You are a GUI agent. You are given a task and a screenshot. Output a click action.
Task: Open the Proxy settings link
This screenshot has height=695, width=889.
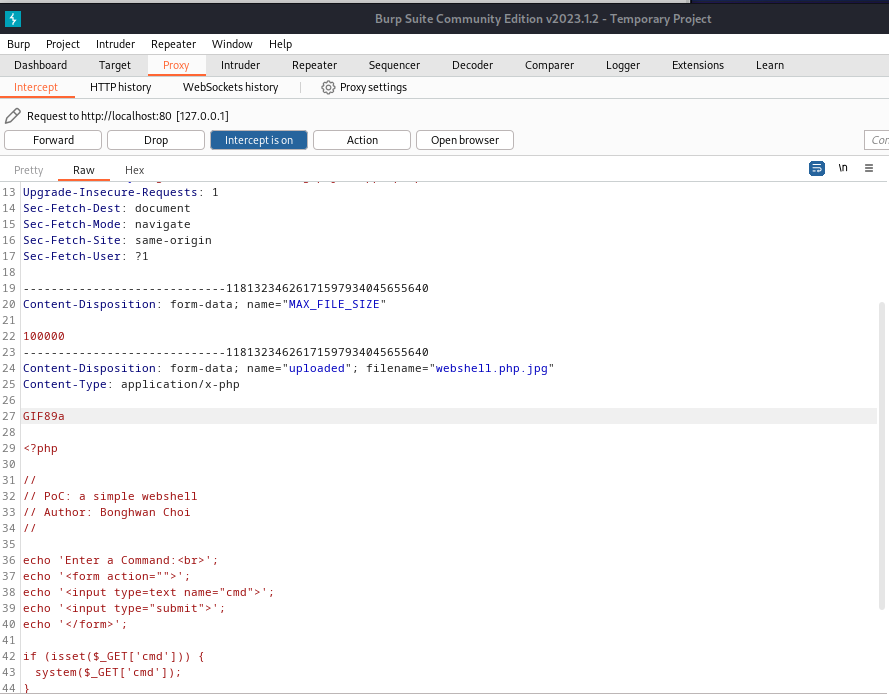pos(373,87)
